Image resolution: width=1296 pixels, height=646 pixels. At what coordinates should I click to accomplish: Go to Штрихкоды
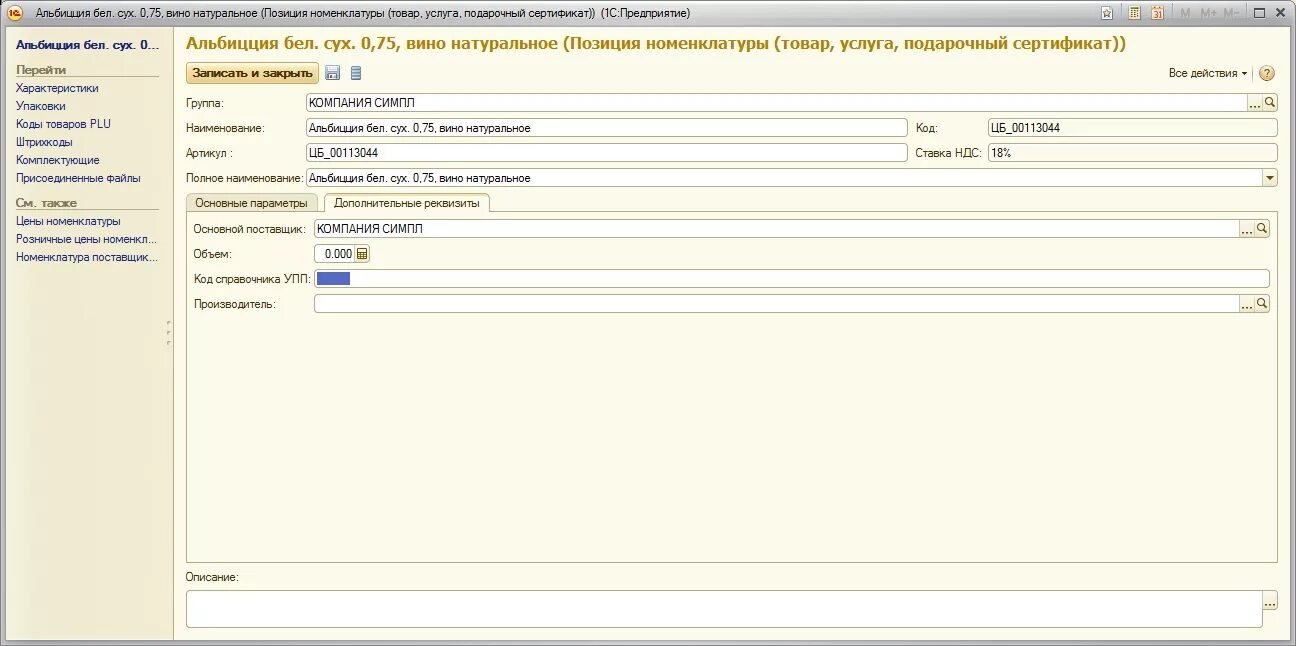pyautogui.click(x=44, y=142)
